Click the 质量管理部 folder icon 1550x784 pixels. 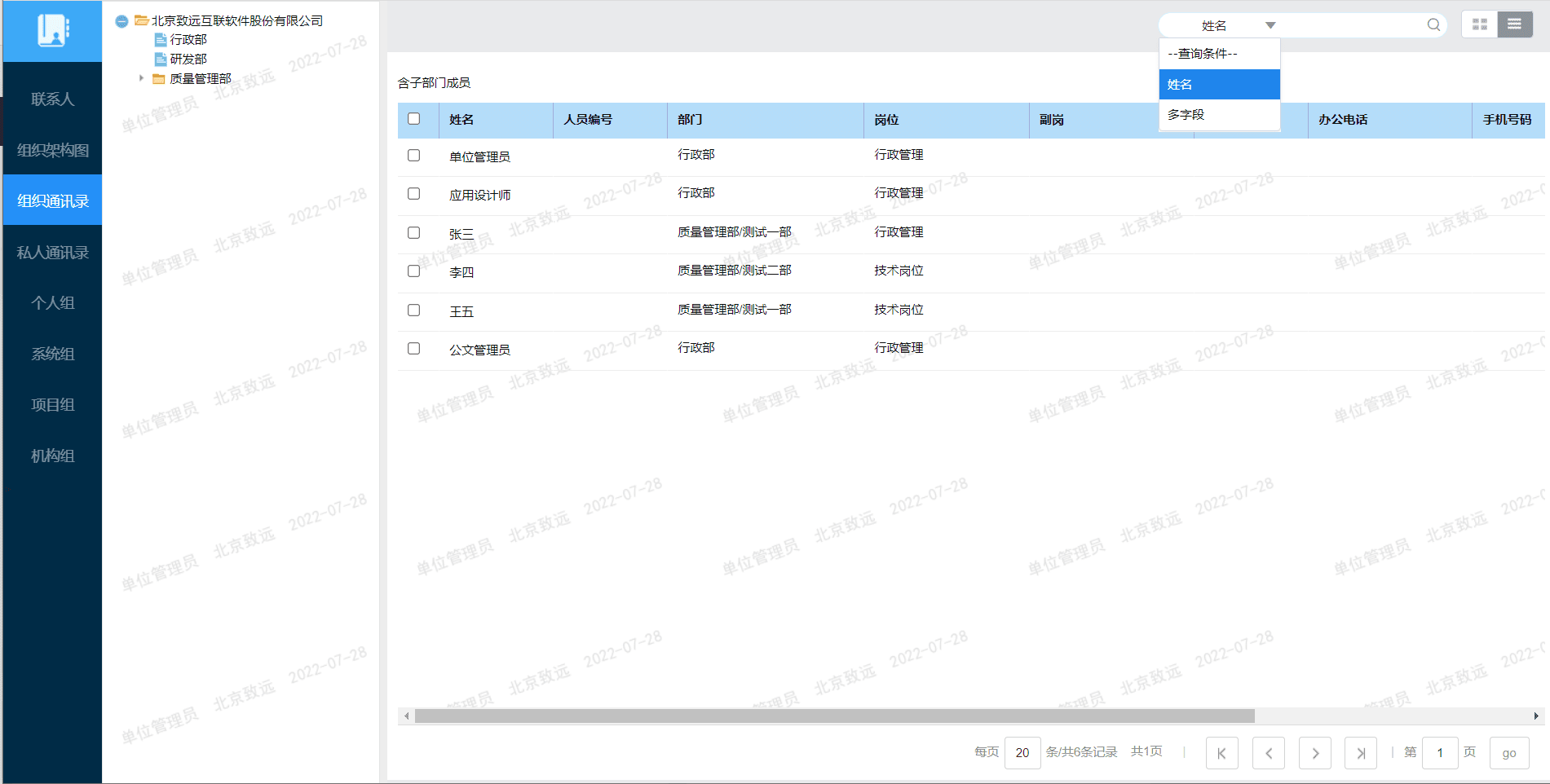[x=159, y=79]
